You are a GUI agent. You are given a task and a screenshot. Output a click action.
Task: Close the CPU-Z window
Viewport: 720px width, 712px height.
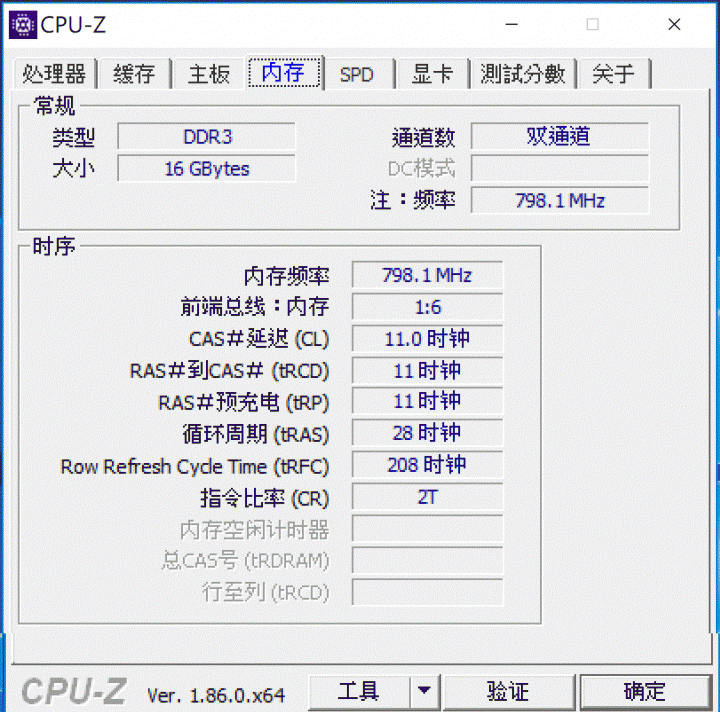tap(674, 24)
